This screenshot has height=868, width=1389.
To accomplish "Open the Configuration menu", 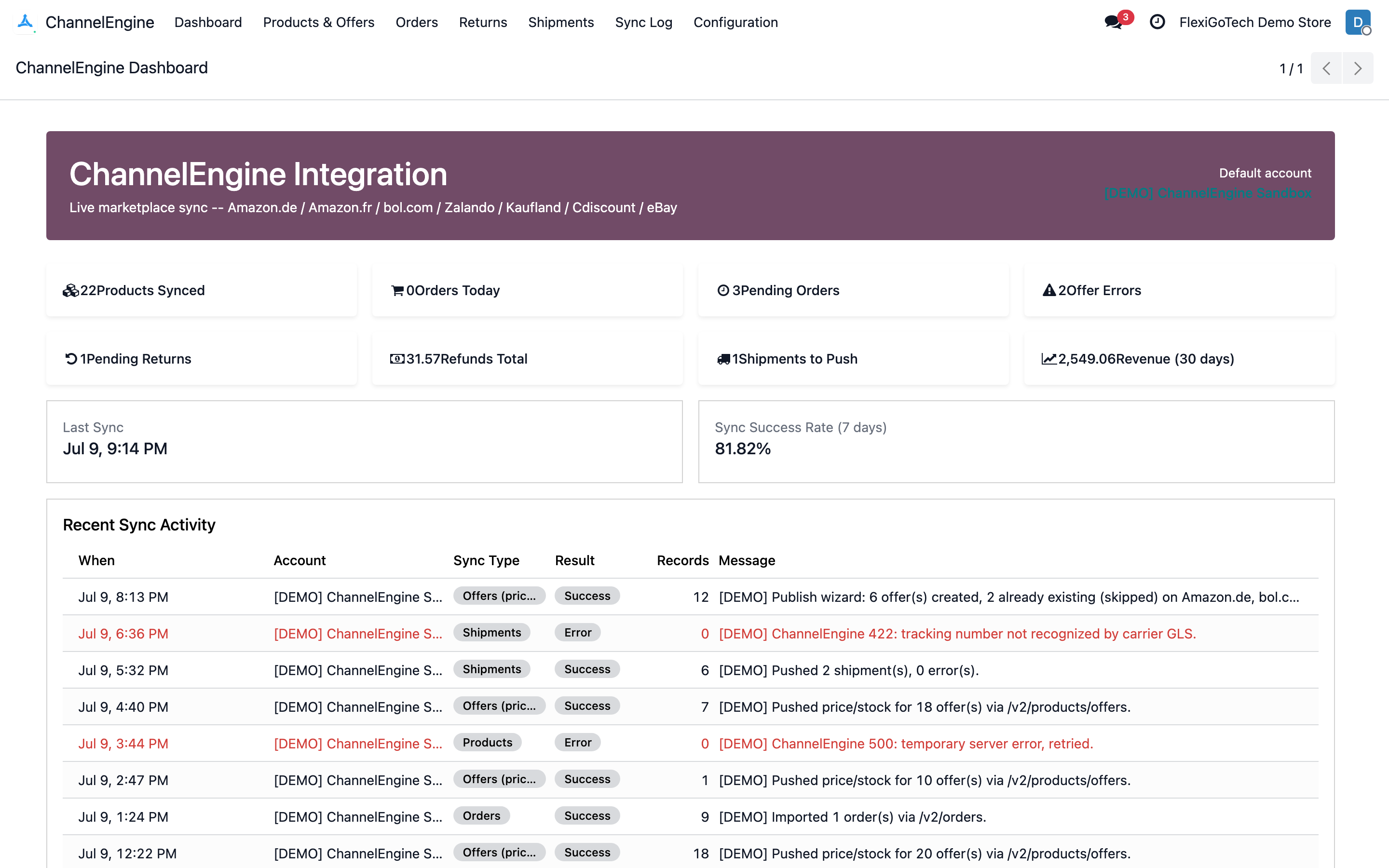I will 735,22.
